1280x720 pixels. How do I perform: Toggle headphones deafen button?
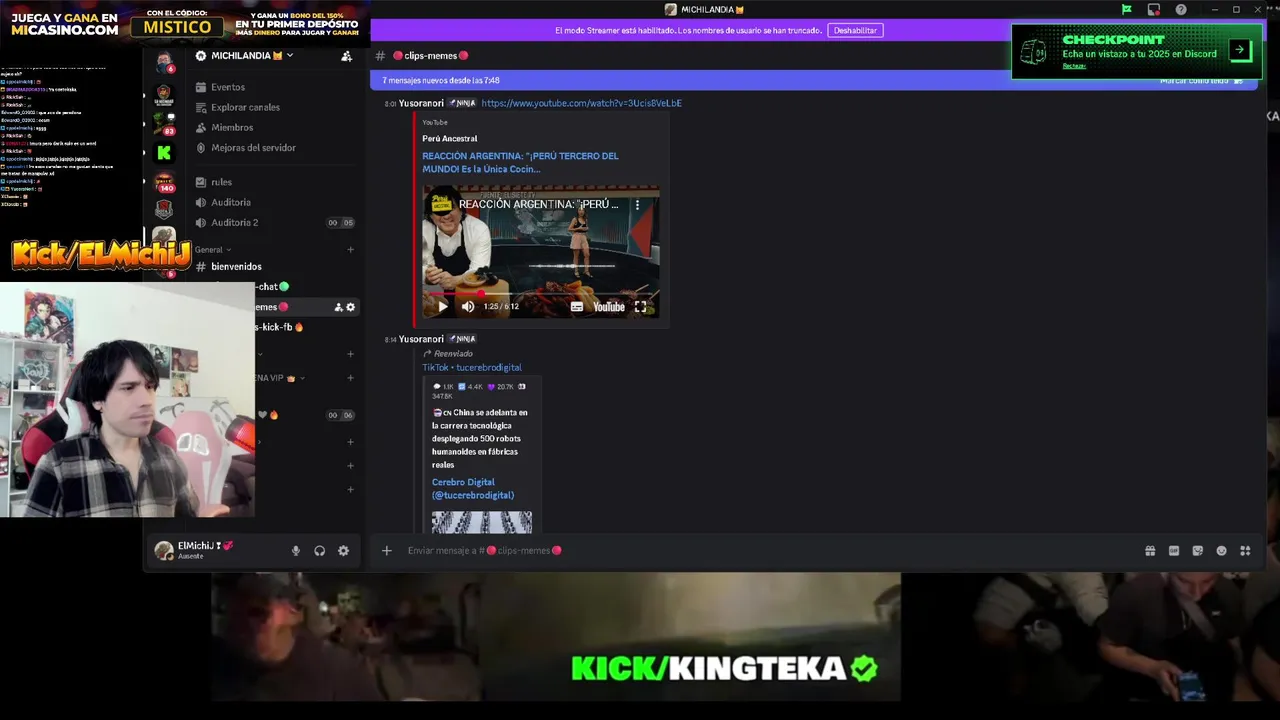[319, 550]
